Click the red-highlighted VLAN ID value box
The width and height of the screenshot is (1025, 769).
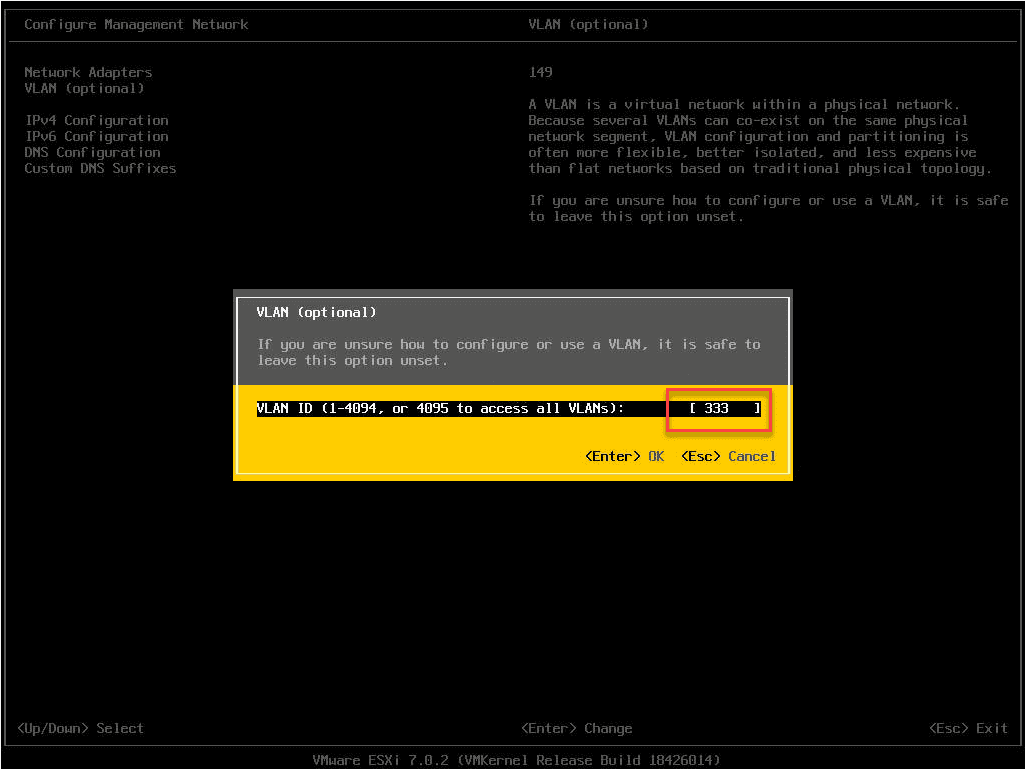pos(716,408)
